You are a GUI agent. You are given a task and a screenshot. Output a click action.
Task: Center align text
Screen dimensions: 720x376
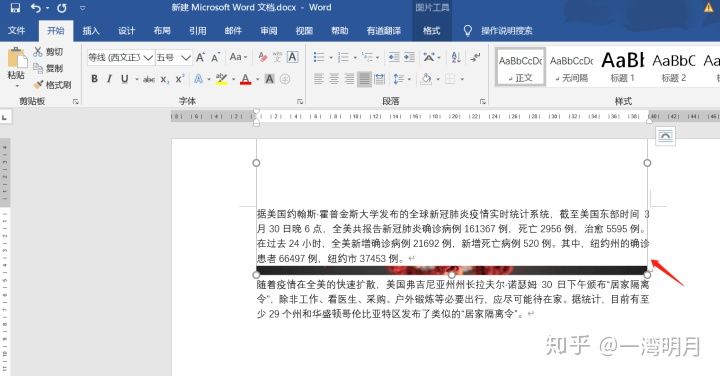[334, 79]
